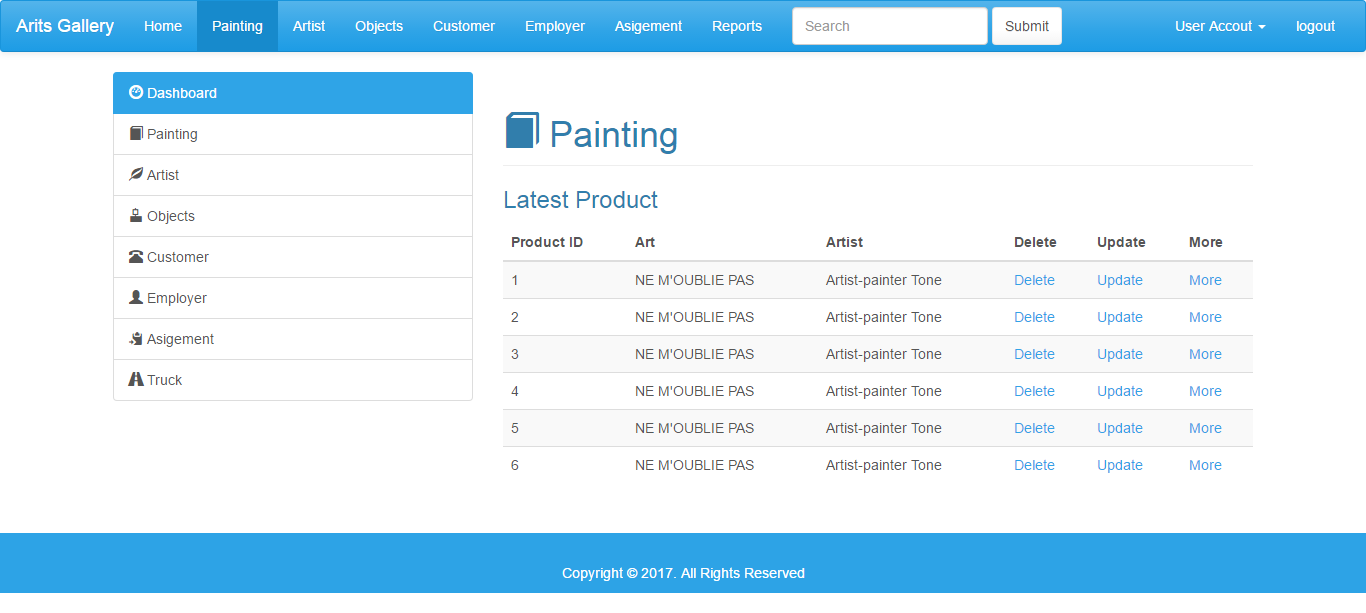Click logout in the top bar
This screenshot has height=613, width=1366.
click(1315, 25)
